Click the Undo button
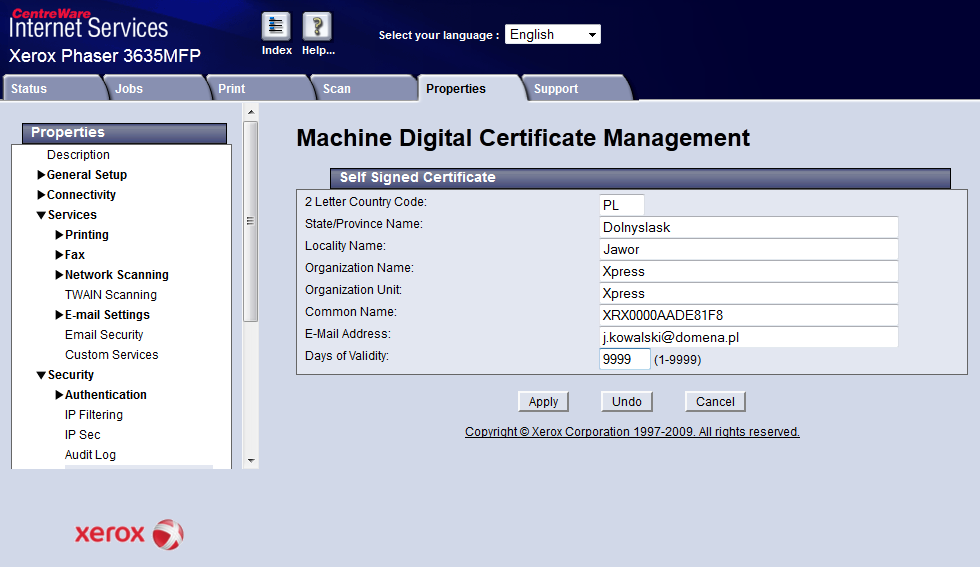980x567 pixels. pos(626,401)
